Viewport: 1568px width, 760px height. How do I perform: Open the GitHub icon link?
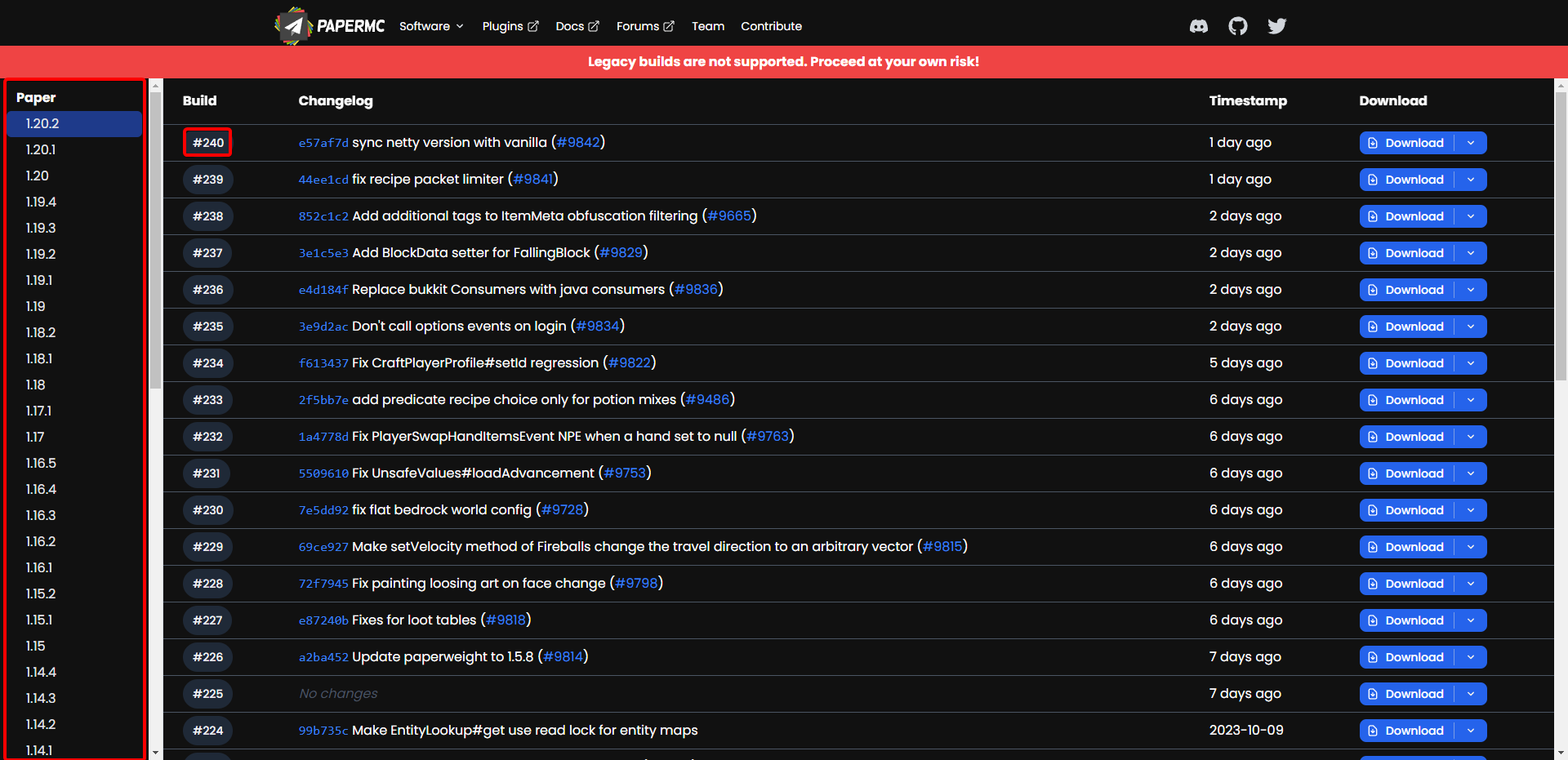(1237, 26)
